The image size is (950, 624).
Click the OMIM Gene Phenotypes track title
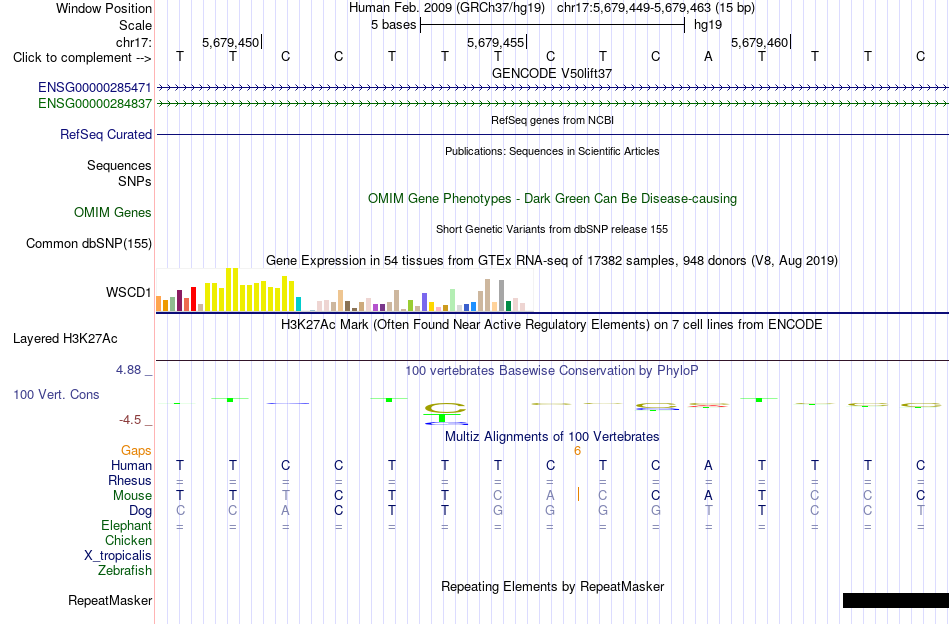[552, 199]
